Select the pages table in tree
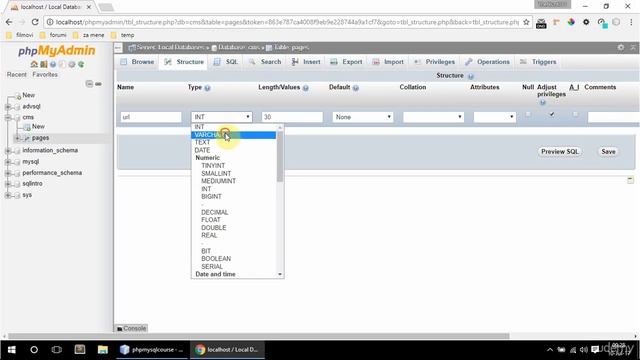 point(40,138)
